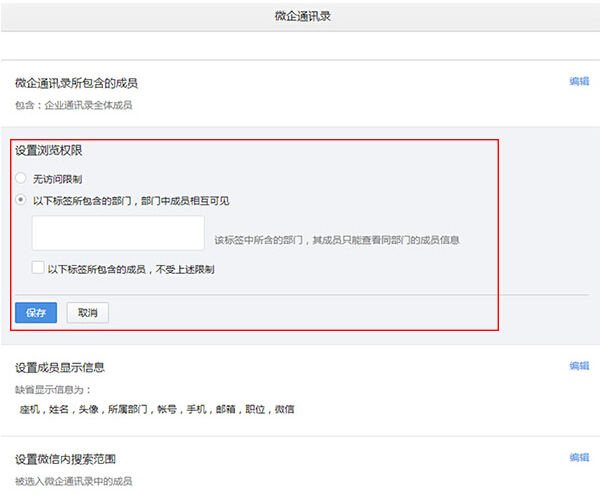
Task: Select the 以下标签所包含的部门 radio option
Action: (20, 200)
